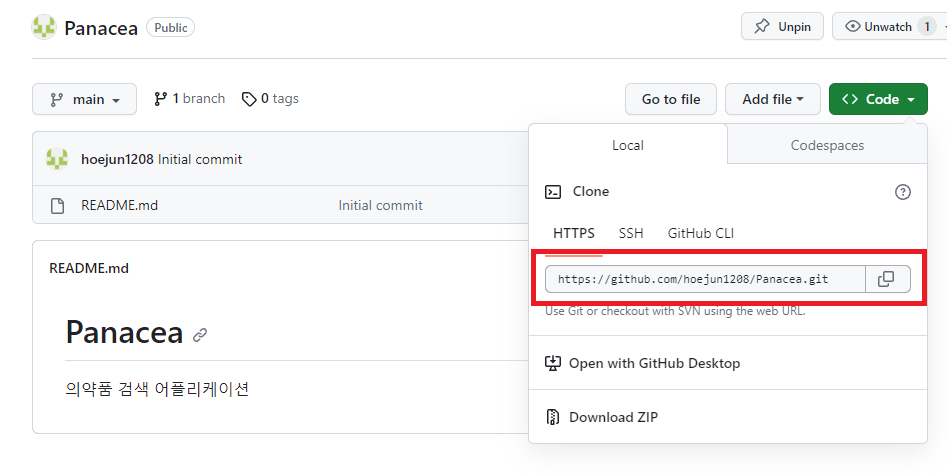
Task: Expand the Add file dropdown
Action: (772, 99)
